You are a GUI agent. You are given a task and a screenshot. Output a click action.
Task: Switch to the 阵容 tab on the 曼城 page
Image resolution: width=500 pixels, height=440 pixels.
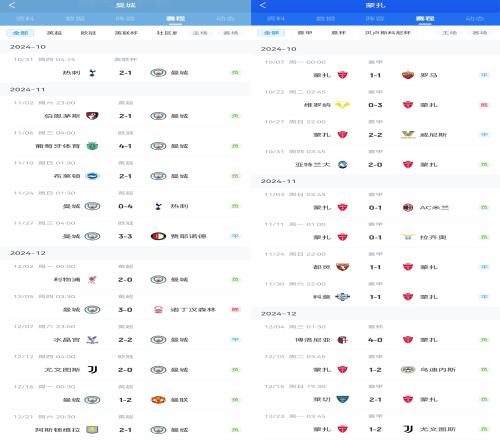[x=125, y=19]
